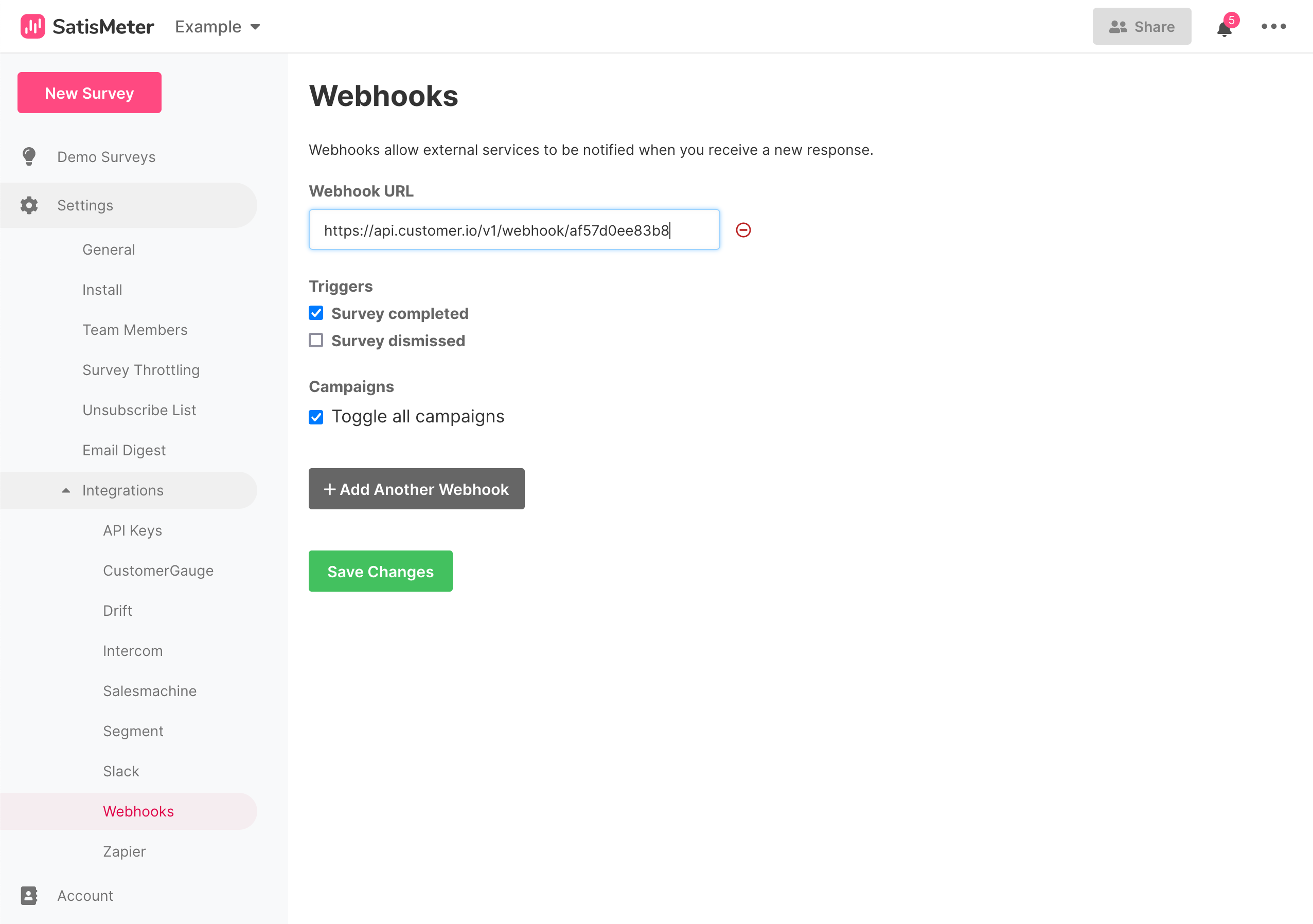
Task: Click the contact card icon beside Account
Action: (29, 895)
